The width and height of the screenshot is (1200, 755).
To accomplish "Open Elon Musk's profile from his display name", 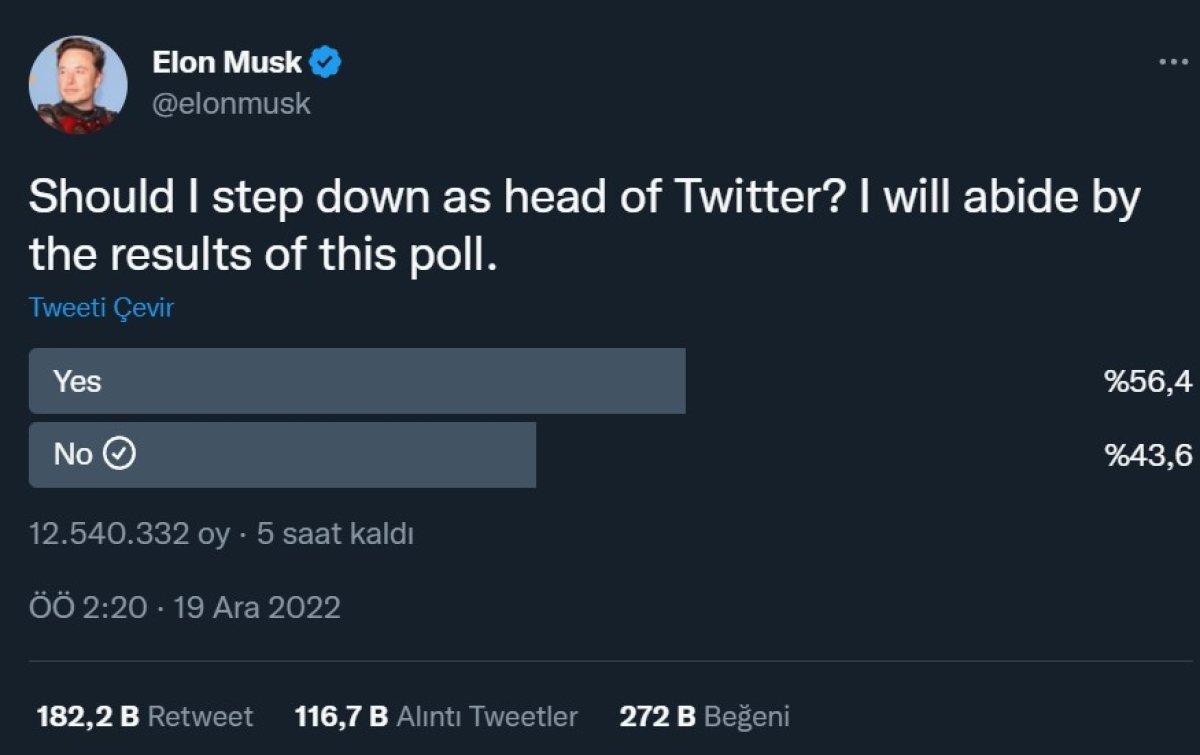I will click(229, 61).
